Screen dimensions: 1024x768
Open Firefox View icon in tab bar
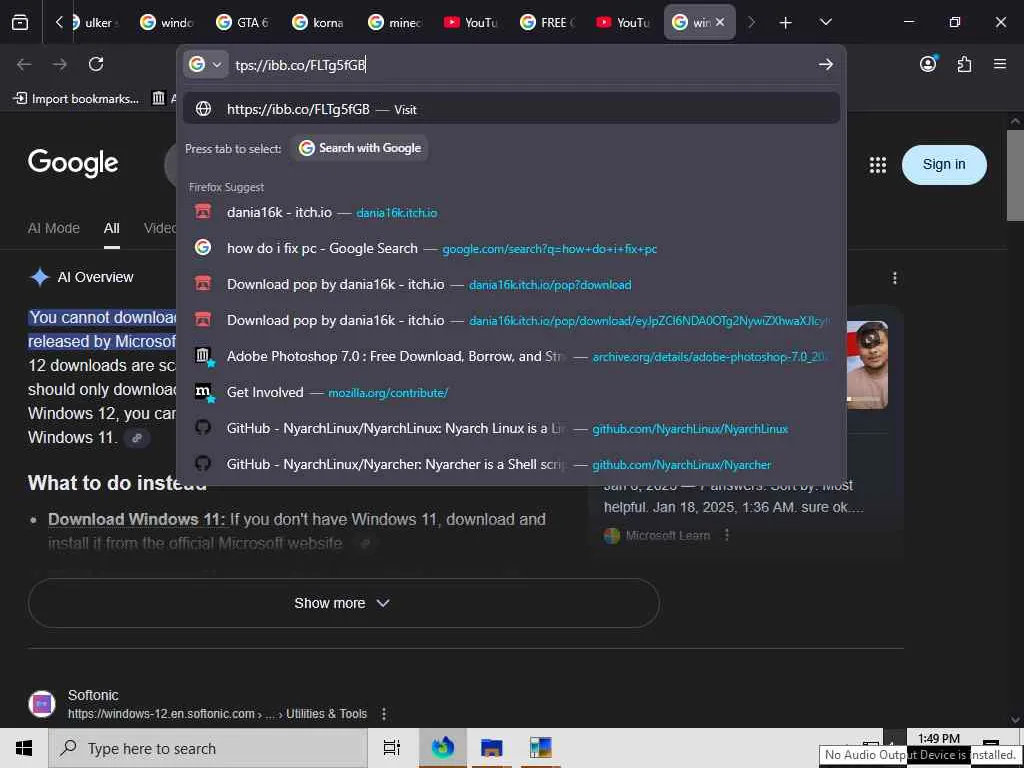(x=20, y=22)
